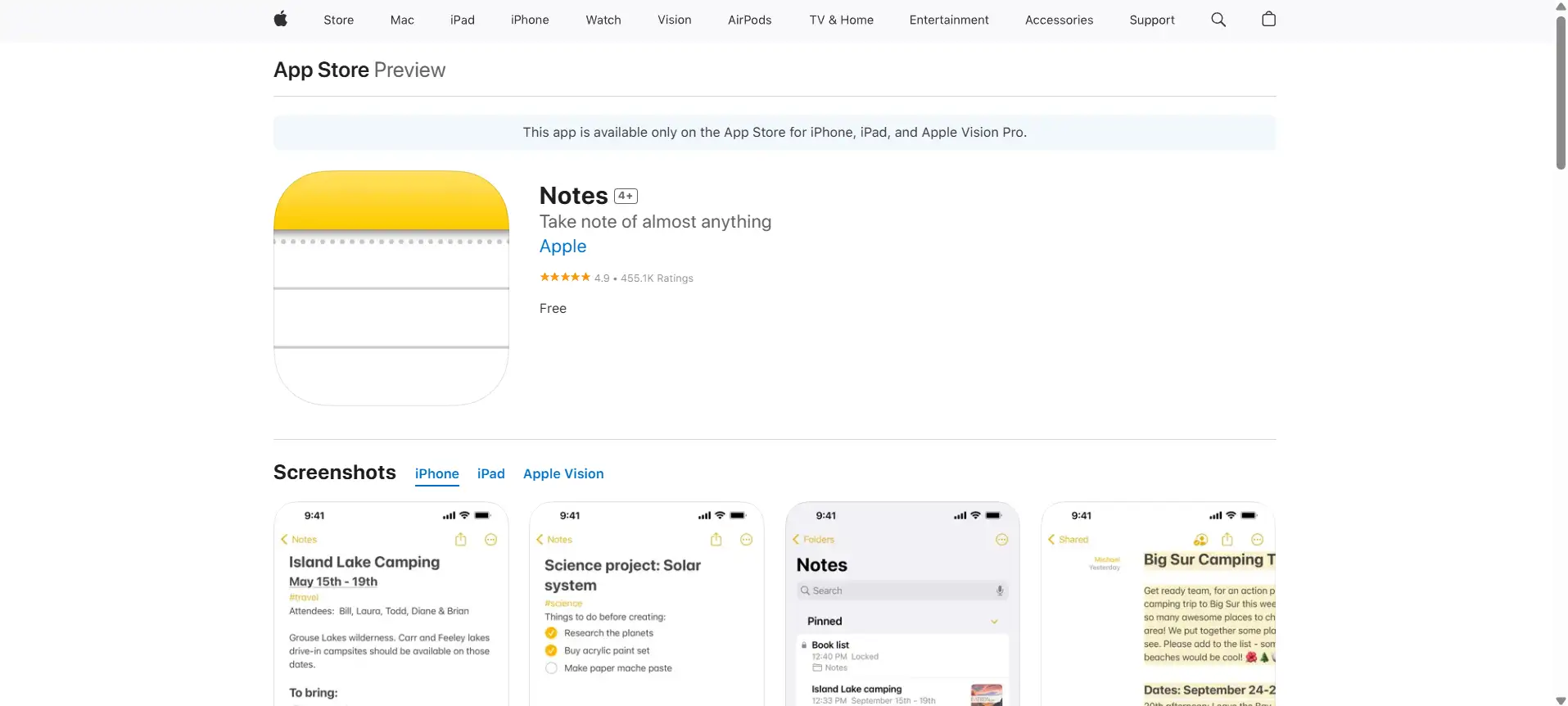Open the Support menu

pyautogui.click(x=1152, y=20)
